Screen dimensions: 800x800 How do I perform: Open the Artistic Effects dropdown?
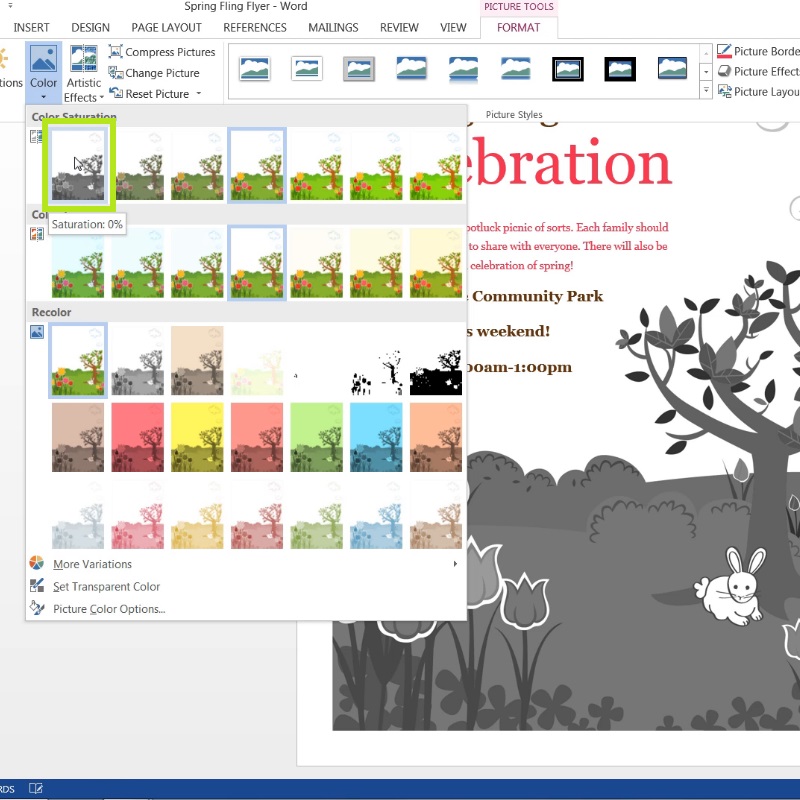pyautogui.click(x=84, y=72)
